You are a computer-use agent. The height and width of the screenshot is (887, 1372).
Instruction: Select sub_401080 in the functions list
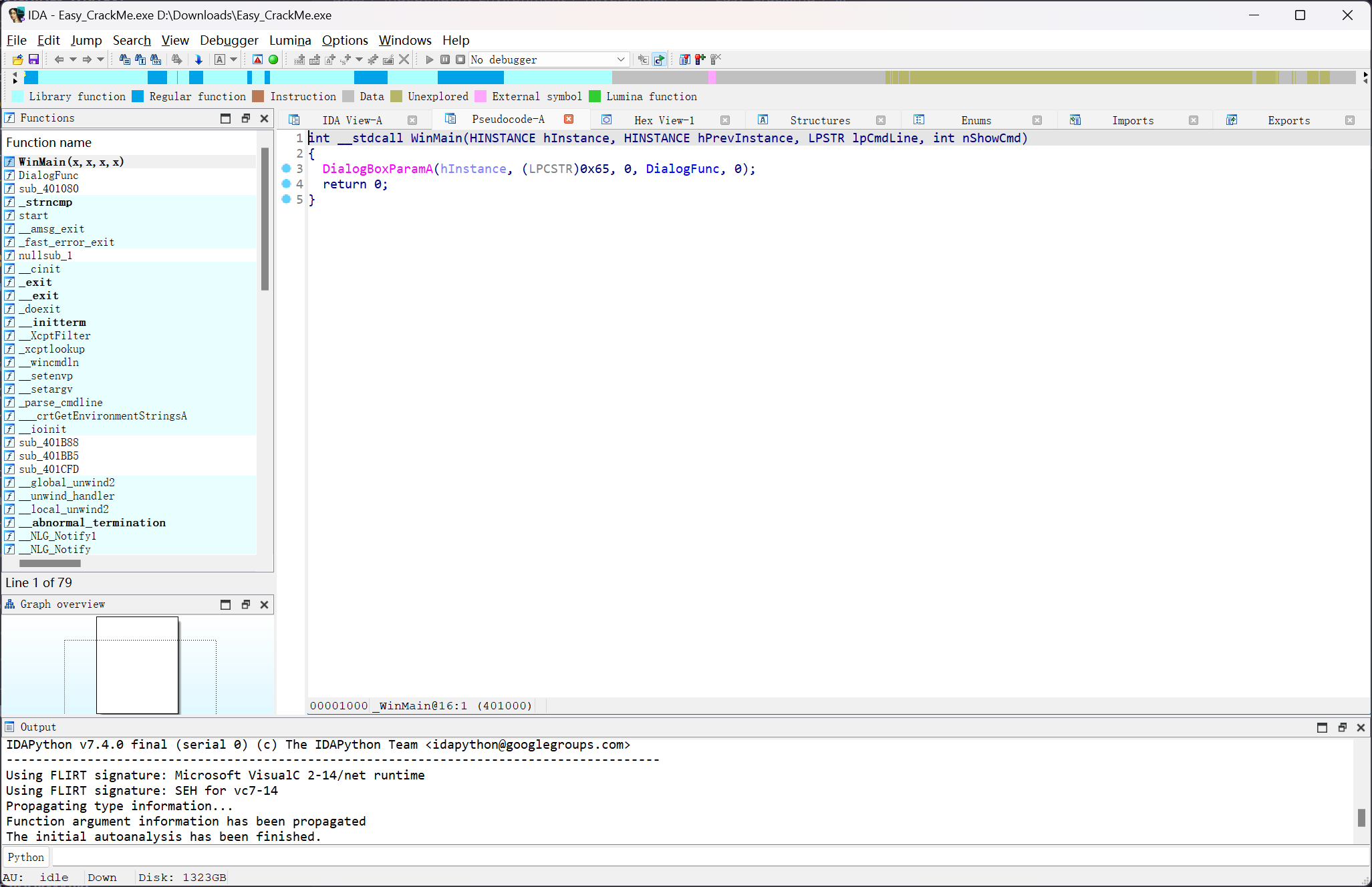point(130,188)
